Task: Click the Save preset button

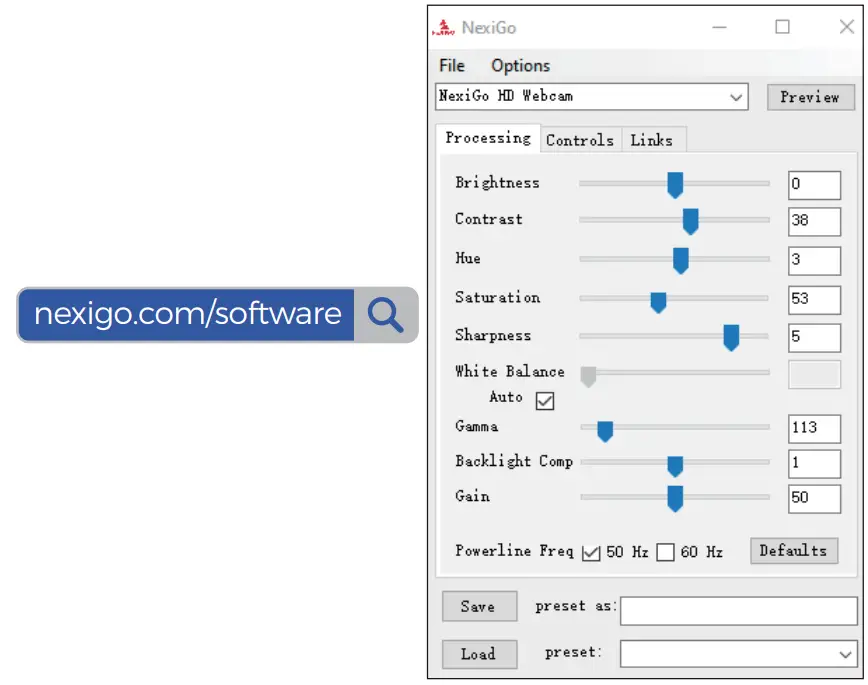Action: [479, 606]
